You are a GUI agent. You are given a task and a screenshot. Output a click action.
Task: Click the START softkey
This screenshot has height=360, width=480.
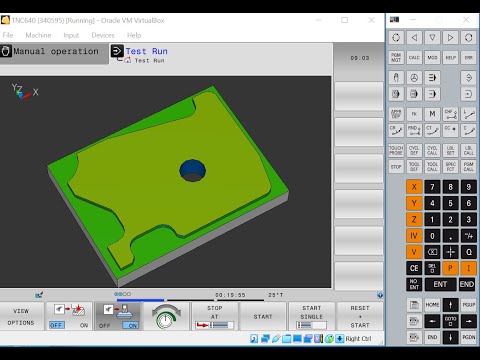[x=263, y=316]
